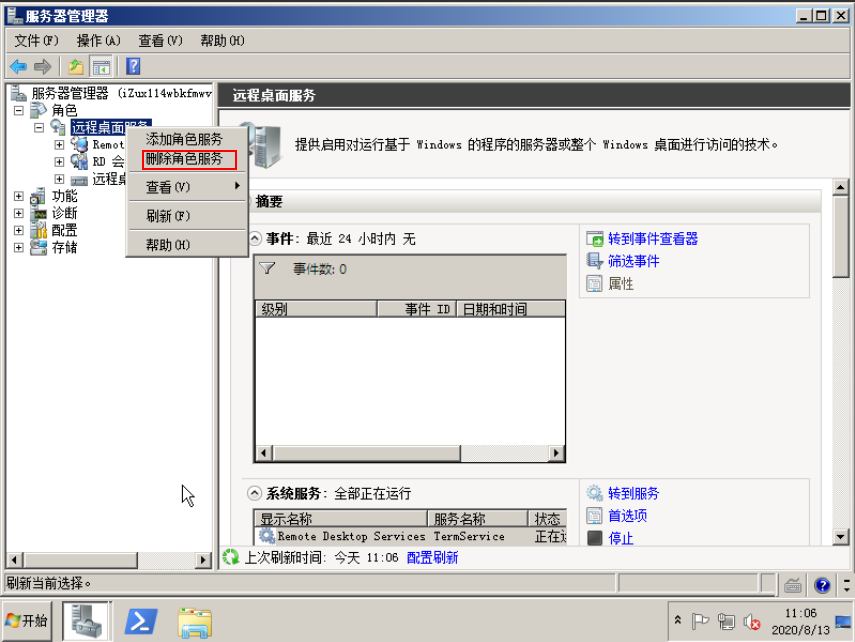This screenshot has height=642, width=855.
Task: Click the 诊断 diagnostics tree icon
Action: [x=38, y=213]
